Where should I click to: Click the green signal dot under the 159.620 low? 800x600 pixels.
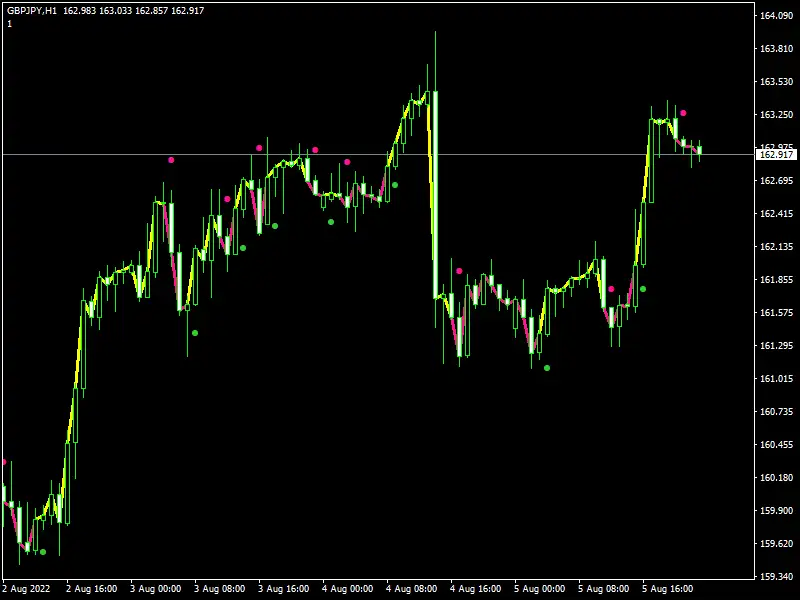43,552
